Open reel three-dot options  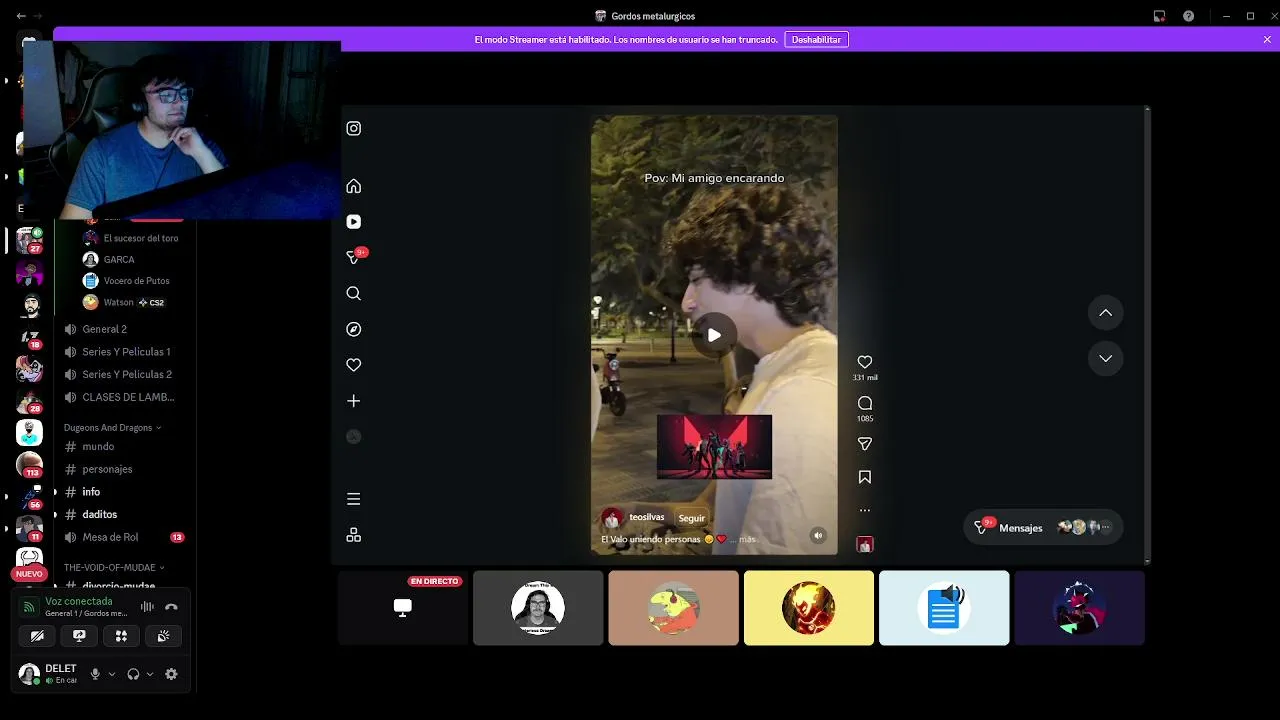click(865, 510)
